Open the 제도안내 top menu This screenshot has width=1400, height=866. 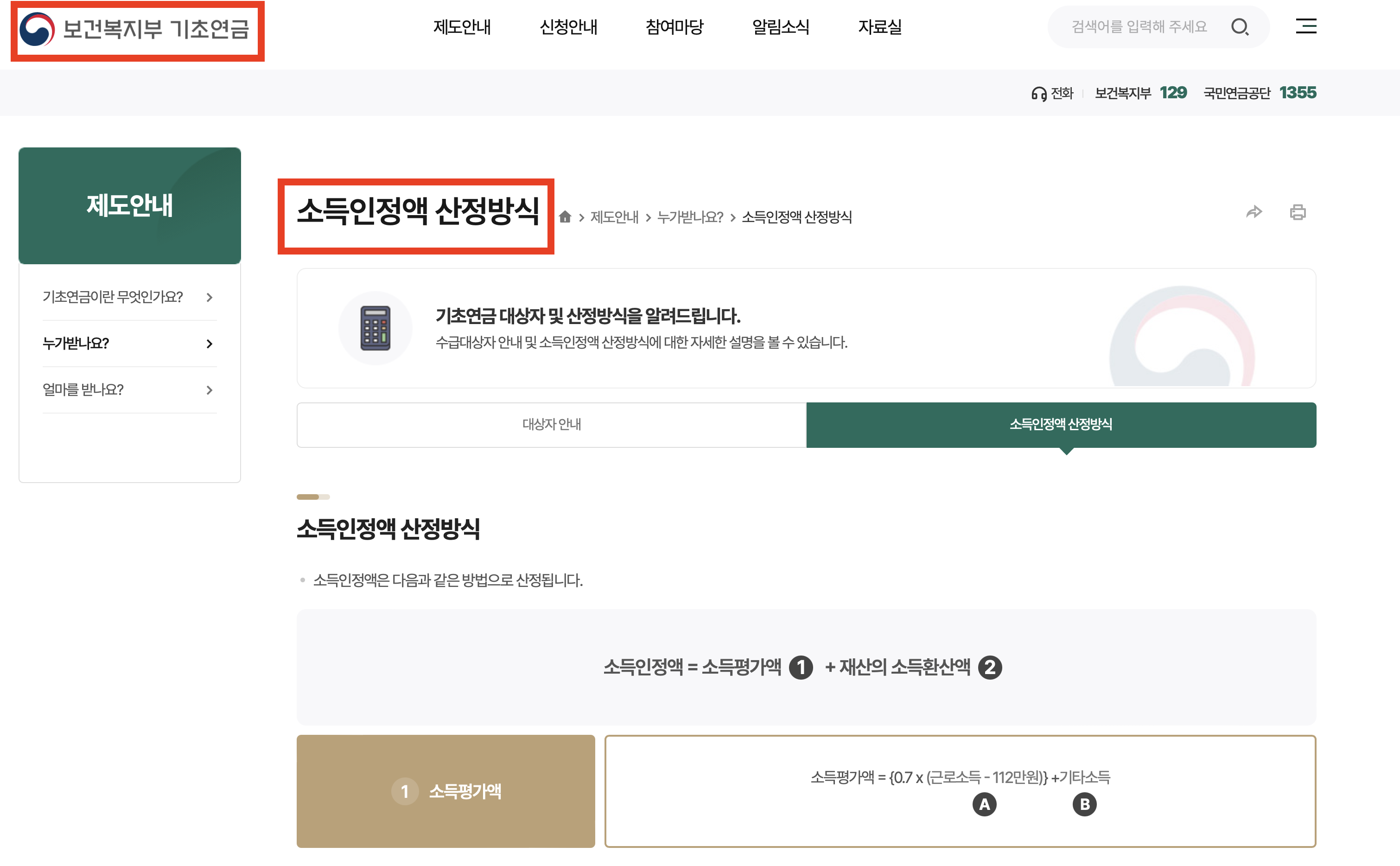click(462, 27)
